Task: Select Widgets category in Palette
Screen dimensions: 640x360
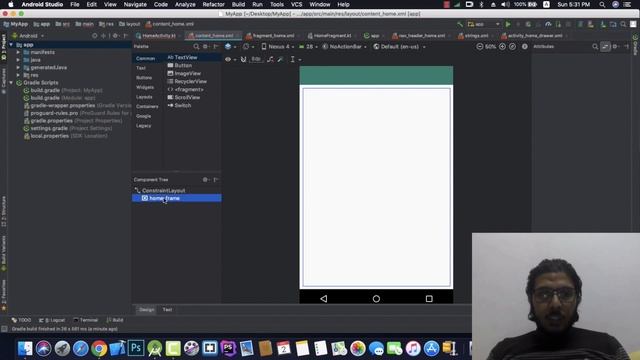Action: (x=145, y=87)
